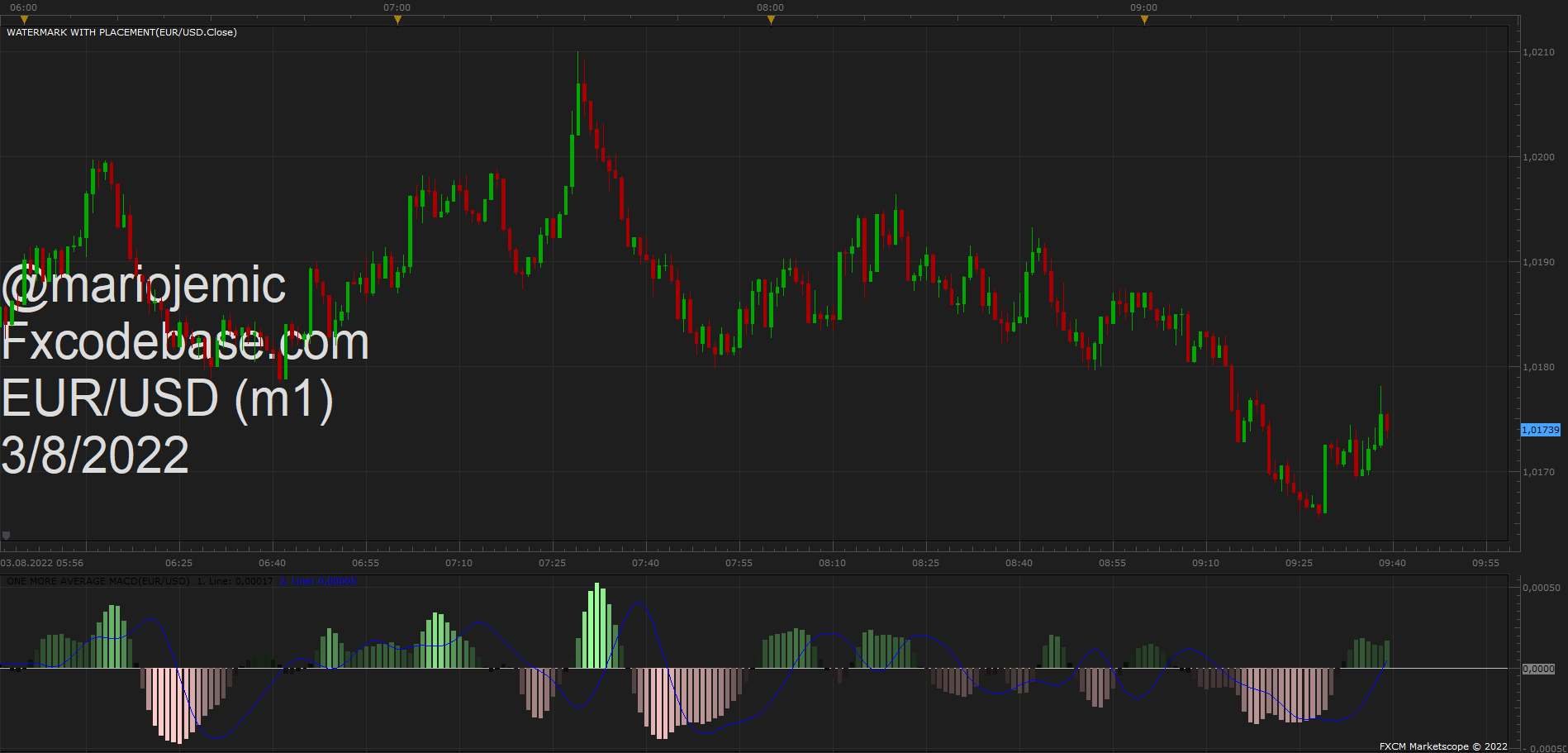Click the 08:10 time axis label
1568x753 pixels.
point(832,563)
